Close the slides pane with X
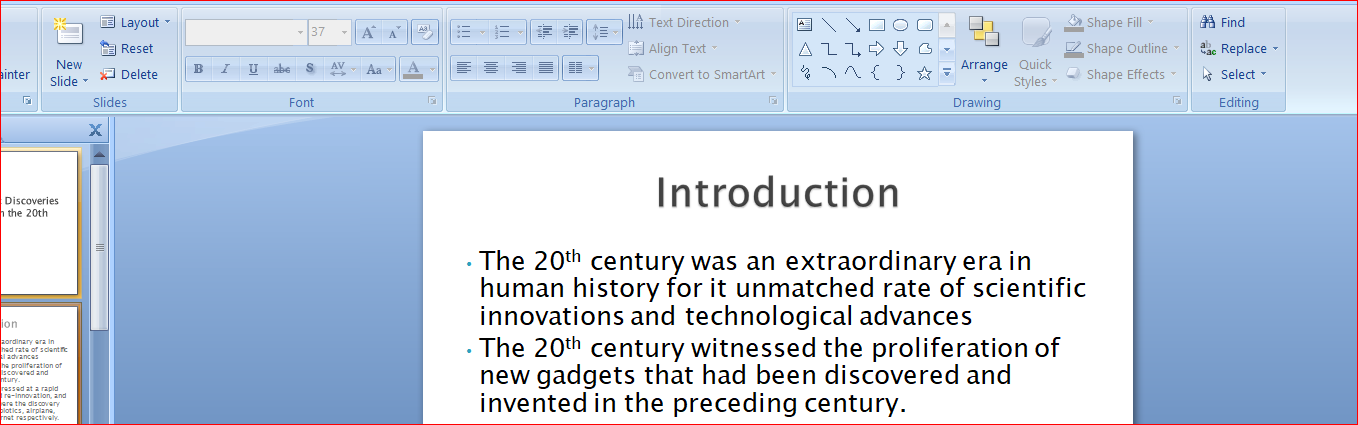Viewport: 1358px width, 425px height. coord(95,130)
